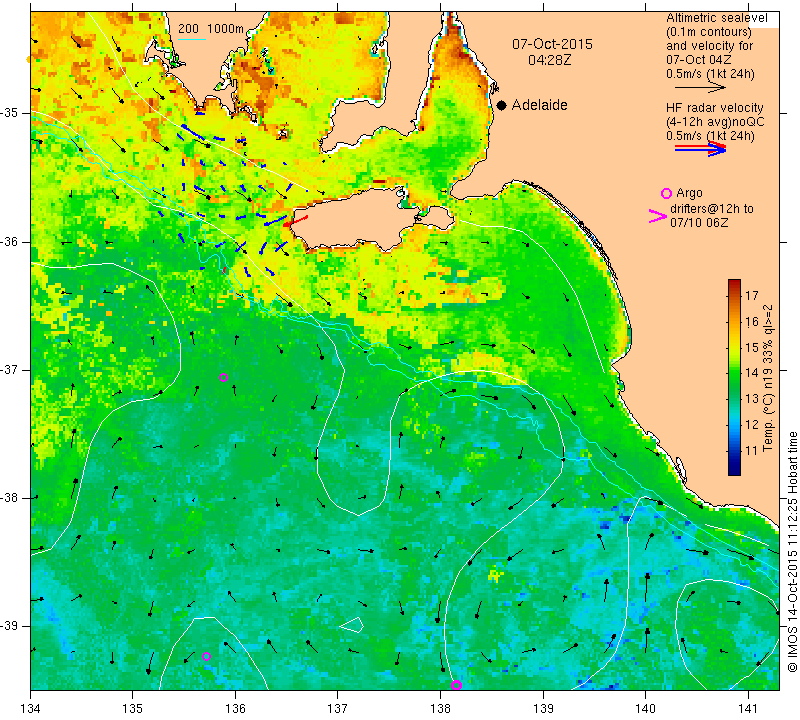This screenshot has width=800, height=720.
Task: Click 'drifters@12h to' legend text
Action: point(712,209)
